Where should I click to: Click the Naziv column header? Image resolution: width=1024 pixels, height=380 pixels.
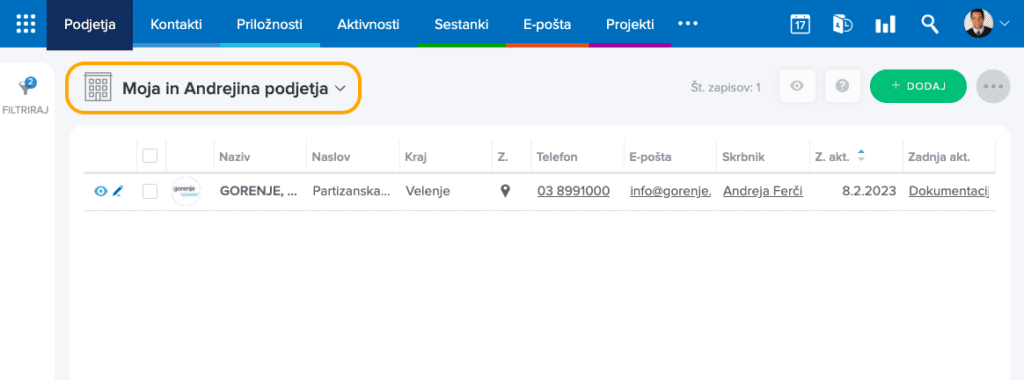click(234, 157)
